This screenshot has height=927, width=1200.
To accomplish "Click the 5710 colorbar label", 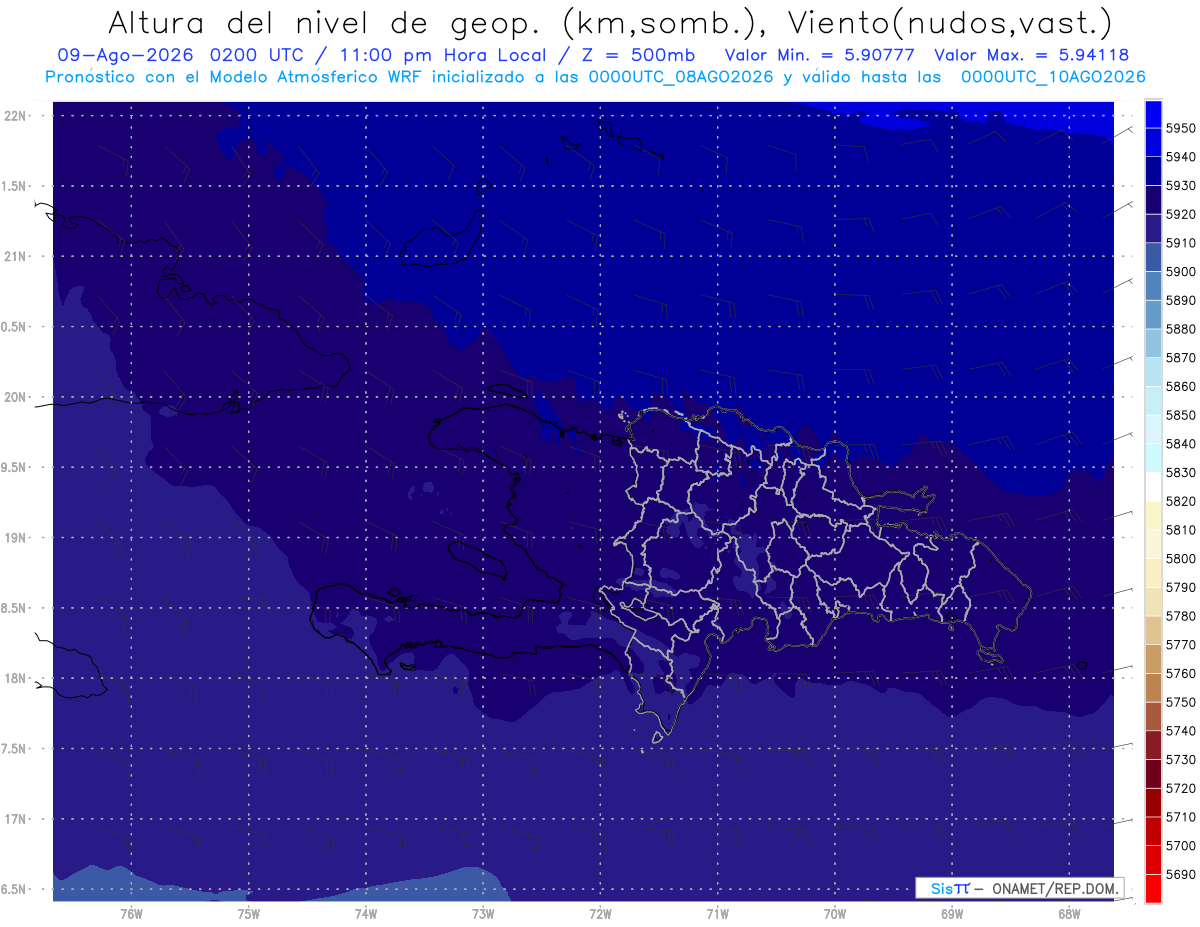I will [1181, 817].
